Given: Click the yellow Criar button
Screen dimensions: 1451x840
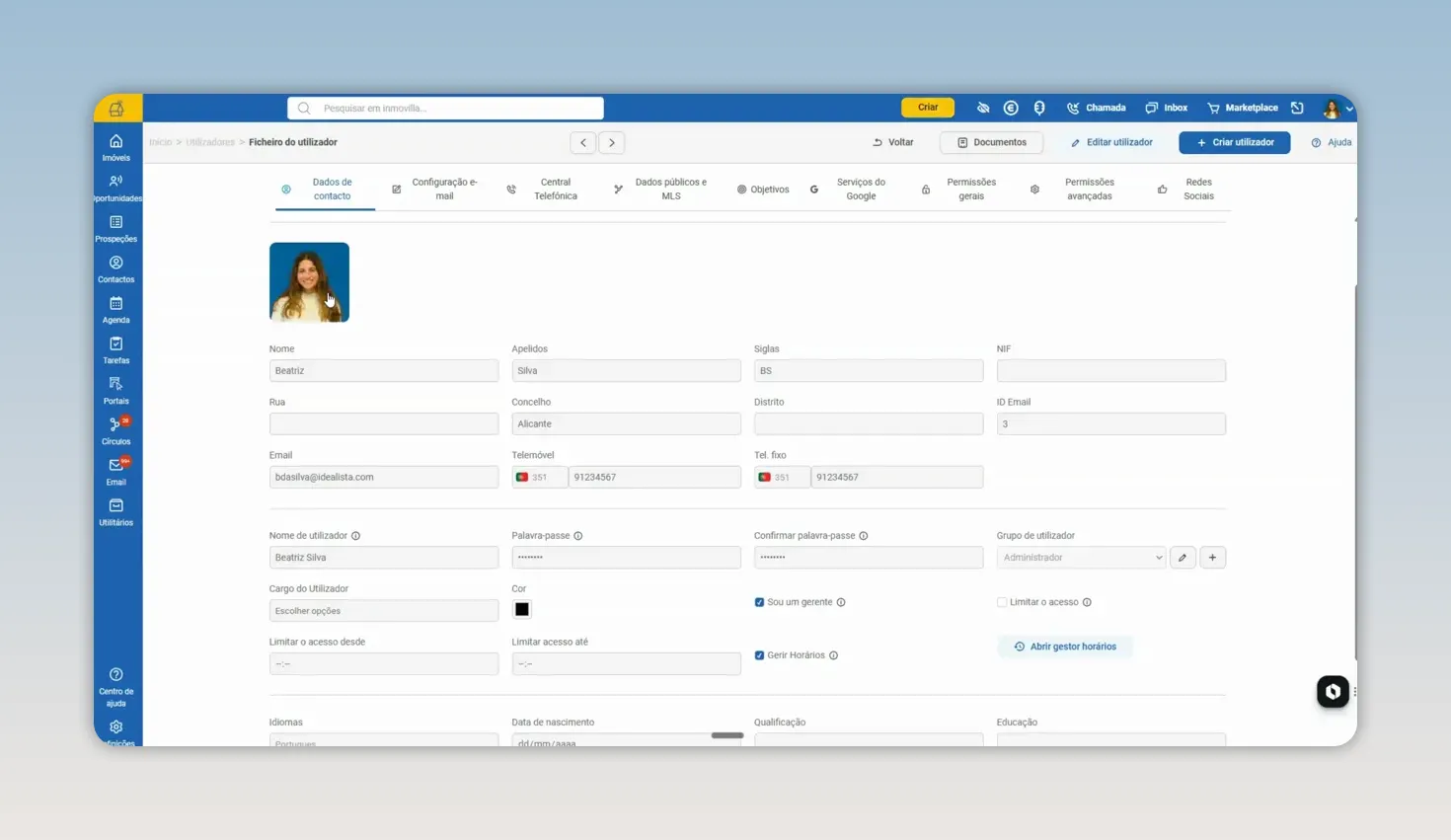Looking at the screenshot, I should point(928,108).
